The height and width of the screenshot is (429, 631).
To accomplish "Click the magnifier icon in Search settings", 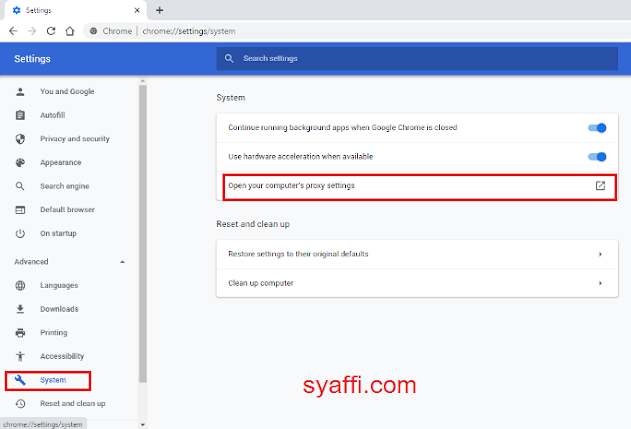I will pyautogui.click(x=229, y=58).
